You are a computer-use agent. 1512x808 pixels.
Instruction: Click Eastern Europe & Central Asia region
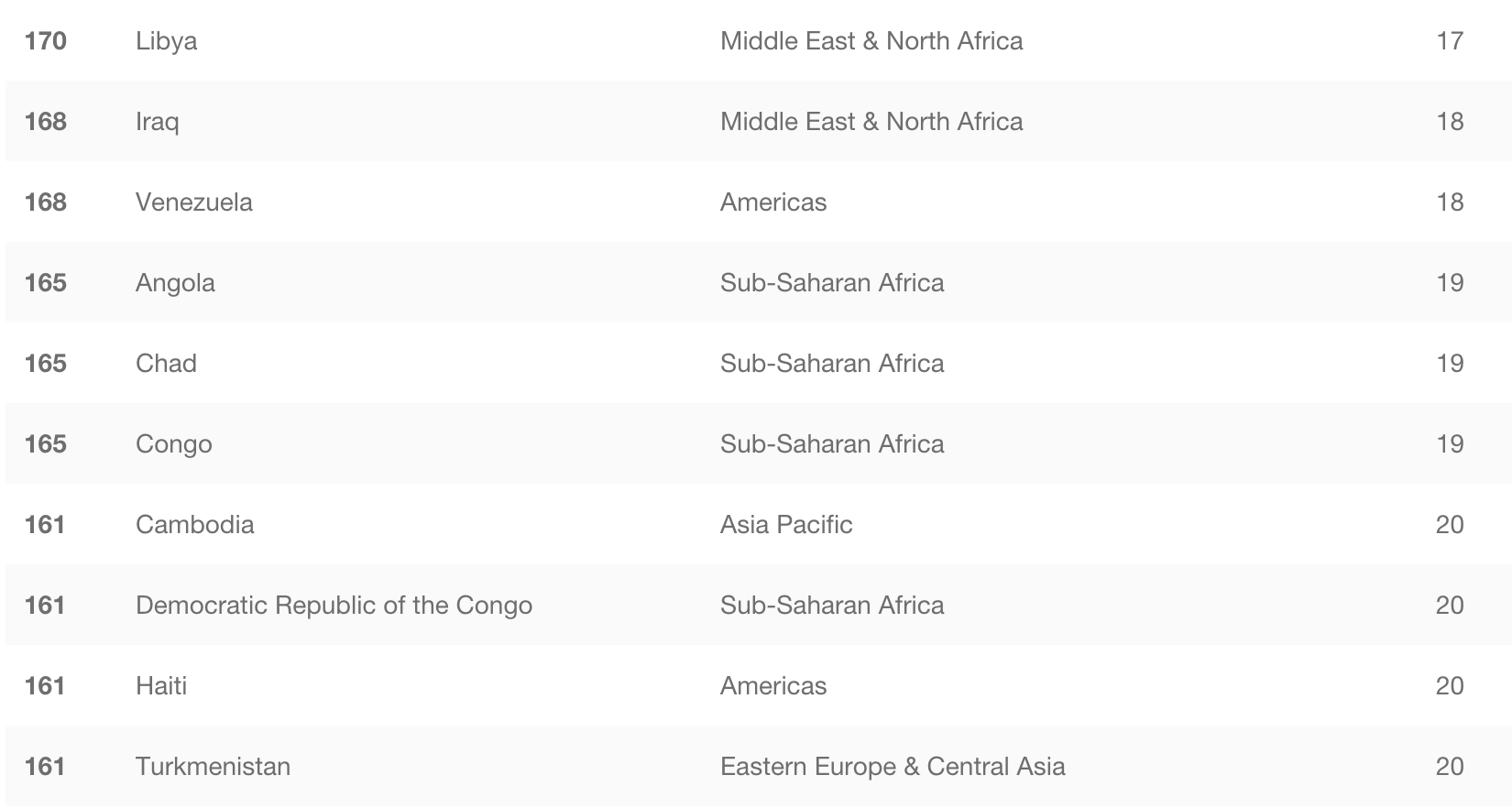pos(893,766)
